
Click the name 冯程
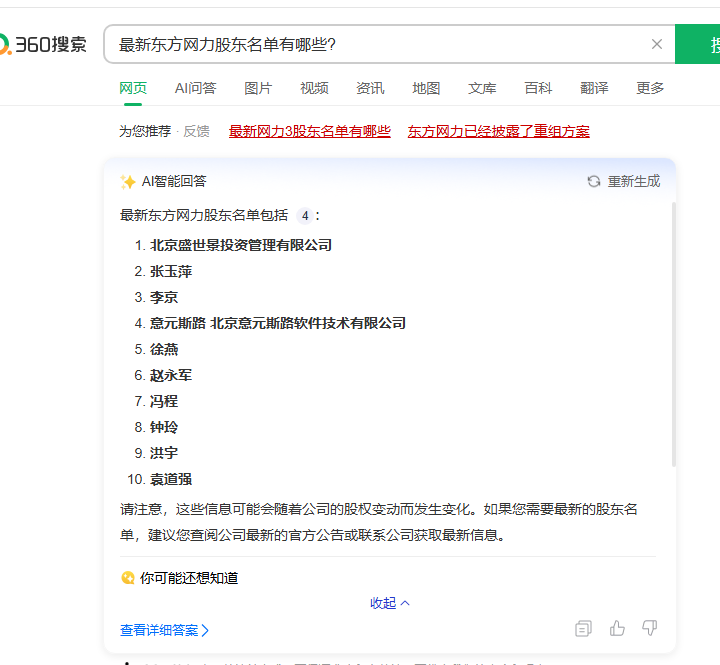pyautogui.click(x=164, y=401)
